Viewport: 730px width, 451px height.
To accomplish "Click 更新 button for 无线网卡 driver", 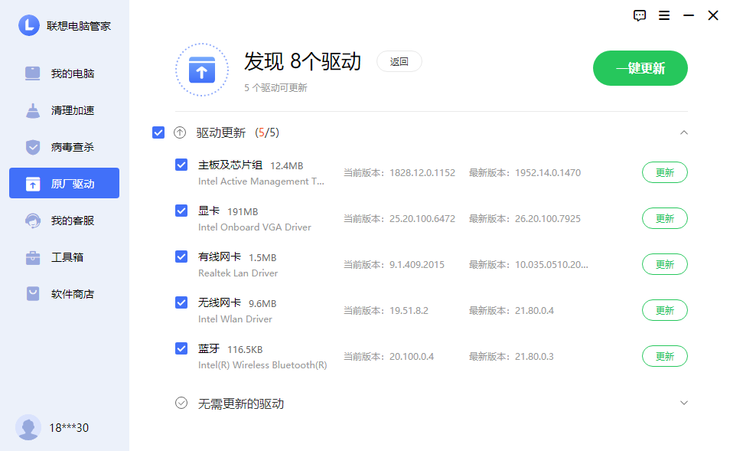I will [x=664, y=310].
